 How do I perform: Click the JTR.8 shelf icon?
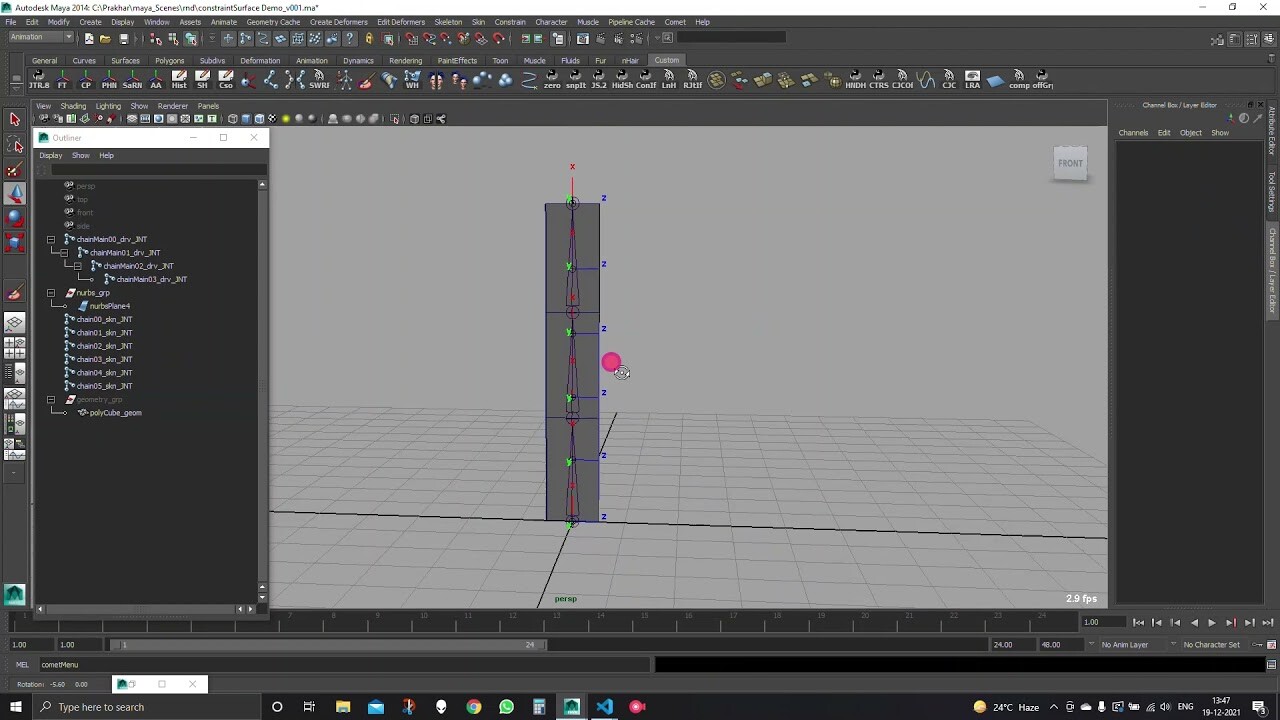coord(39,82)
